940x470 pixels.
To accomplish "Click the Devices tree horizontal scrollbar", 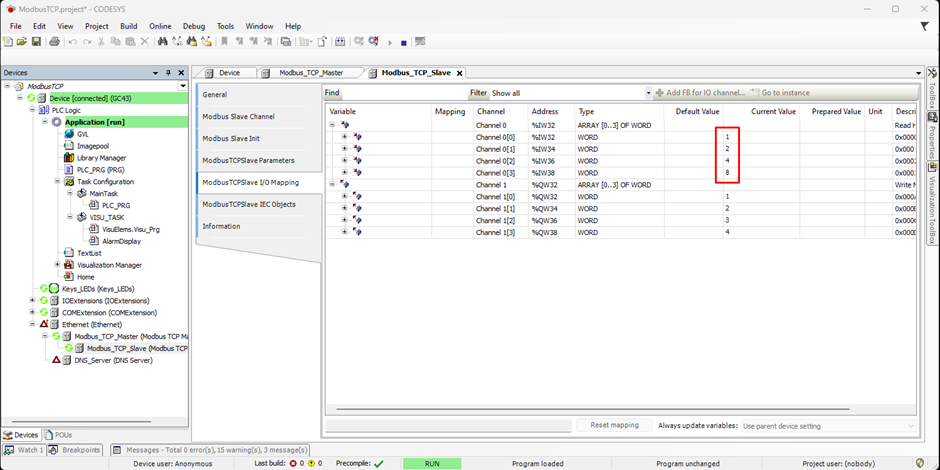I will pyautogui.click(x=83, y=421).
